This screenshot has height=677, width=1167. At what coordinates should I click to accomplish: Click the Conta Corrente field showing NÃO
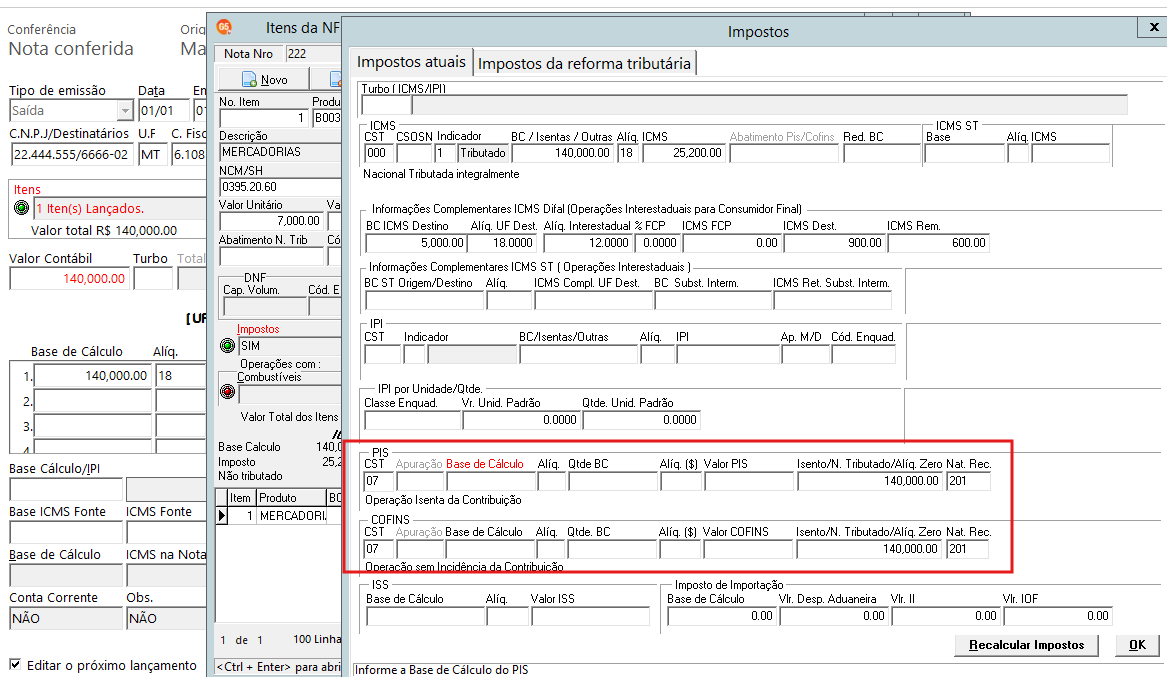point(65,618)
